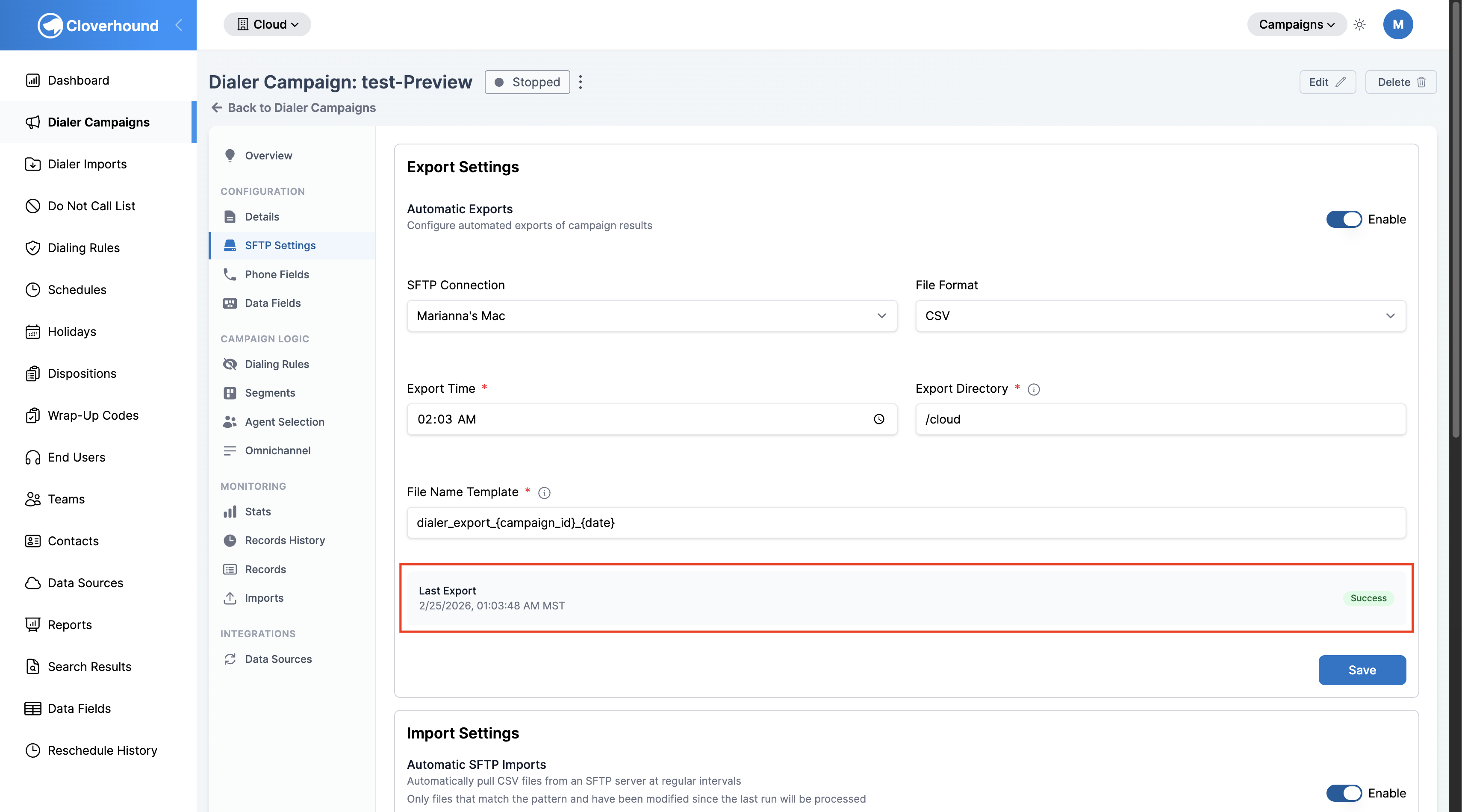Open Agent Selection settings
The height and width of the screenshot is (812, 1462).
click(x=292, y=422)
